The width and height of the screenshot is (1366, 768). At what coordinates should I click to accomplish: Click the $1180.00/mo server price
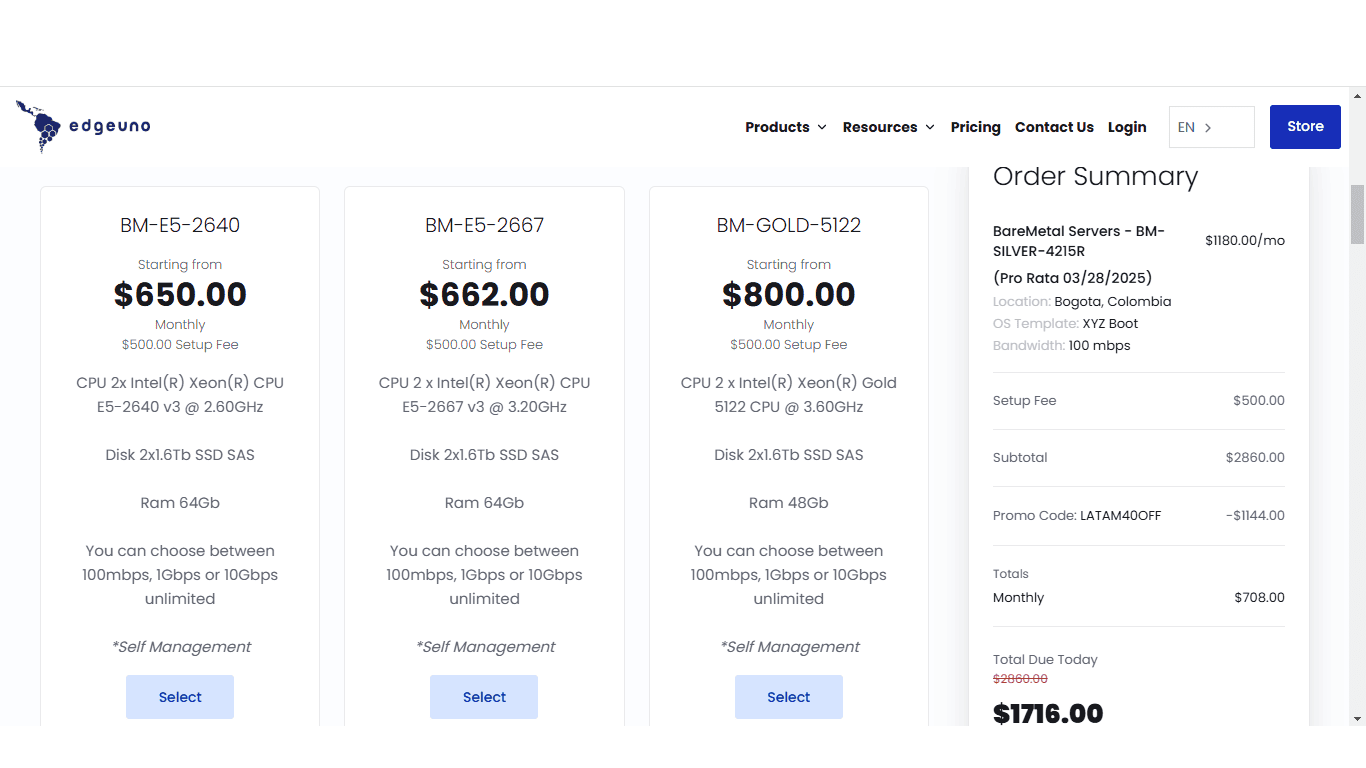1245,240
